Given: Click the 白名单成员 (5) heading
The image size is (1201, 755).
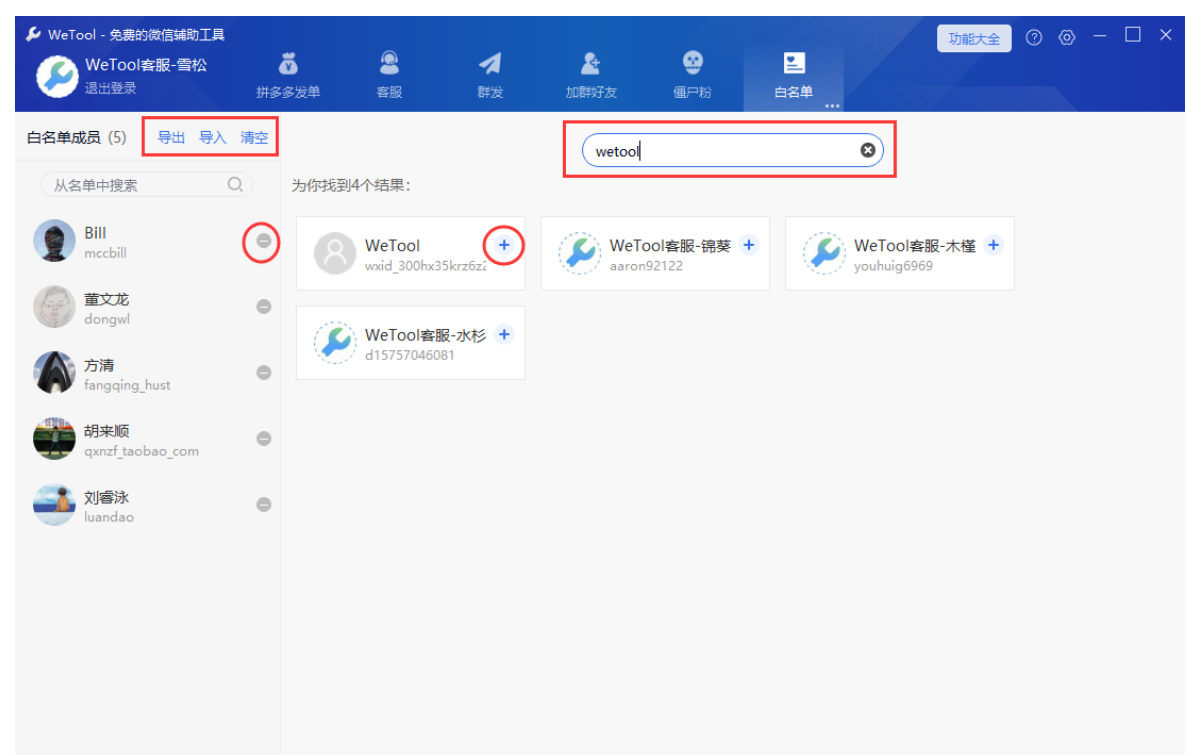Looking at the screenshot, I should pyautogui.click(x=76, y=138).
